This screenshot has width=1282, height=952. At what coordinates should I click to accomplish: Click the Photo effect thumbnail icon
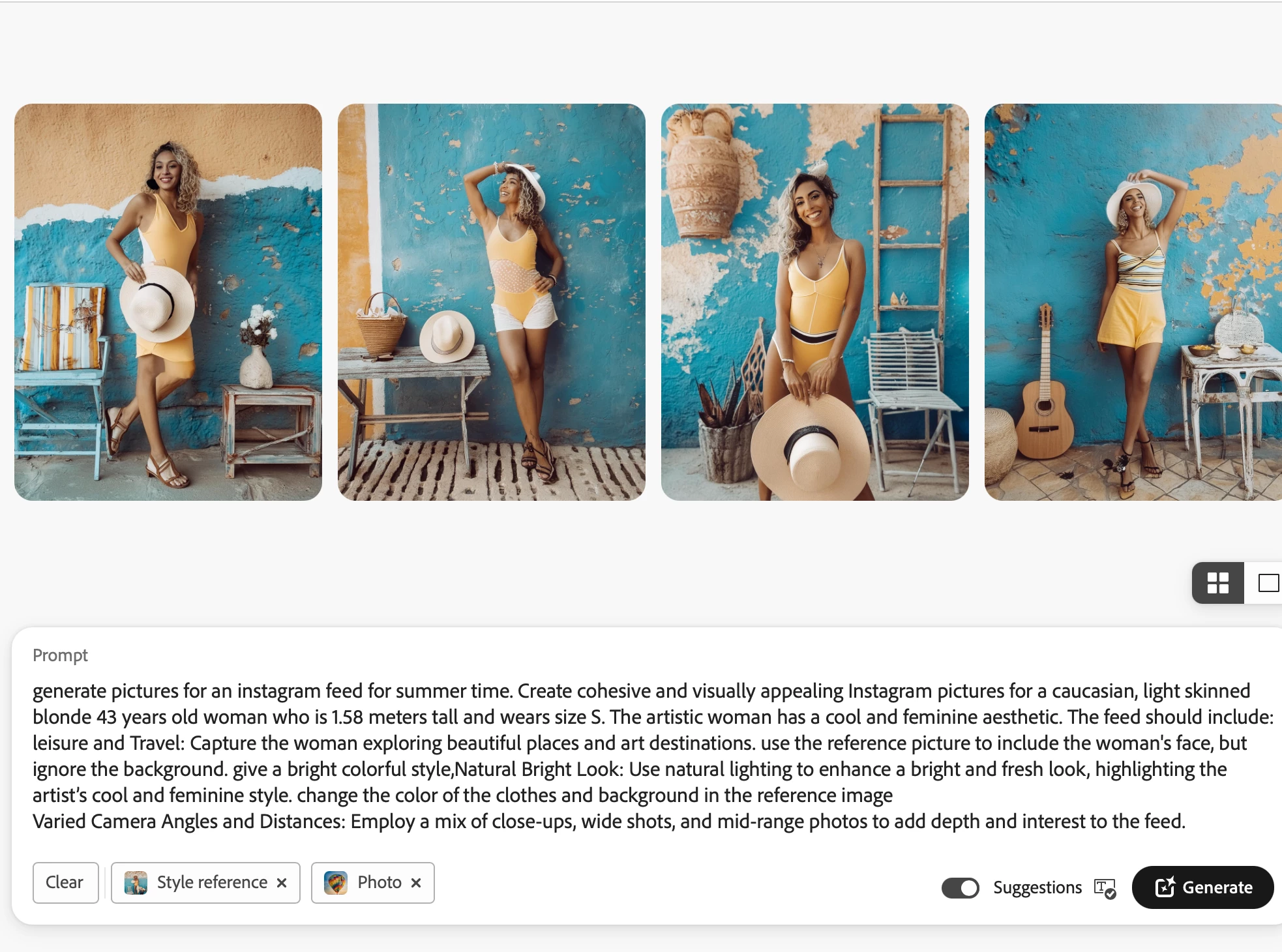click(336, 883)
